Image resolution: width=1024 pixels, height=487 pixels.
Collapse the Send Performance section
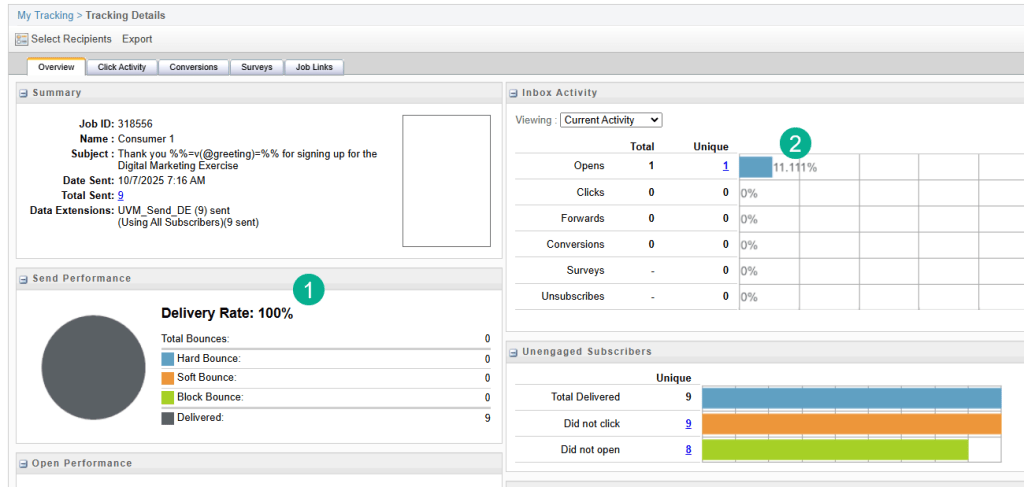click(x=24, y=279)
